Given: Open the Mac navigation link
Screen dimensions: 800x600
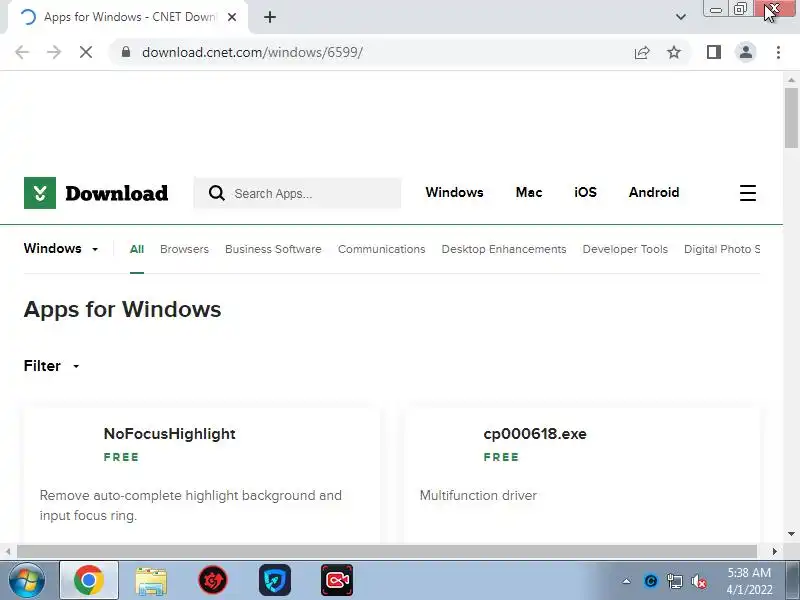Looking at the screenshot, I should 529,192.
